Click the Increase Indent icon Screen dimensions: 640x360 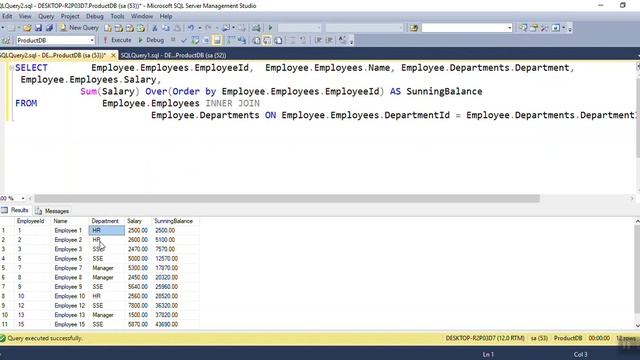[x=329, y=40]
